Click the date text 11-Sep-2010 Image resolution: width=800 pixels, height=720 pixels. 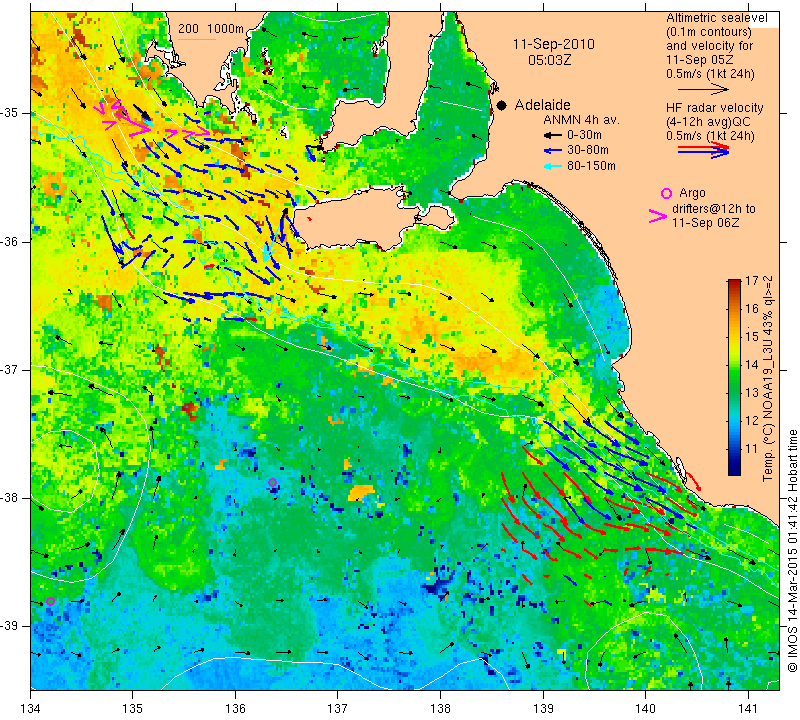pos(554,44)
